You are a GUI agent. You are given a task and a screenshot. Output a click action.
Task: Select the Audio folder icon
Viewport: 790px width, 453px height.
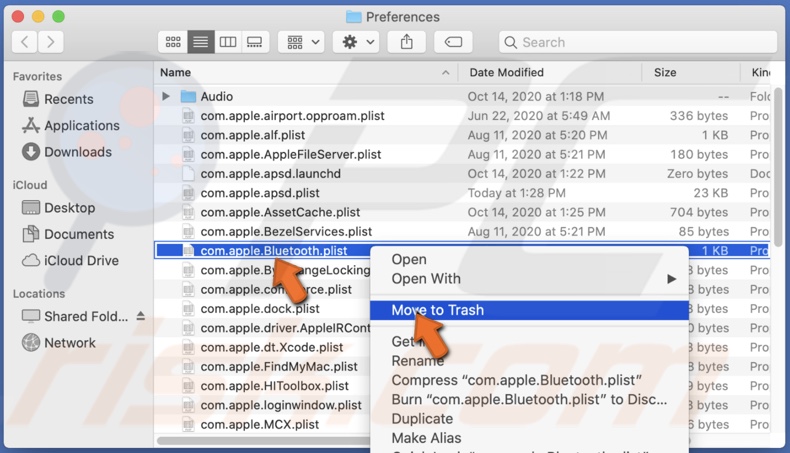(x=188, y=96)
